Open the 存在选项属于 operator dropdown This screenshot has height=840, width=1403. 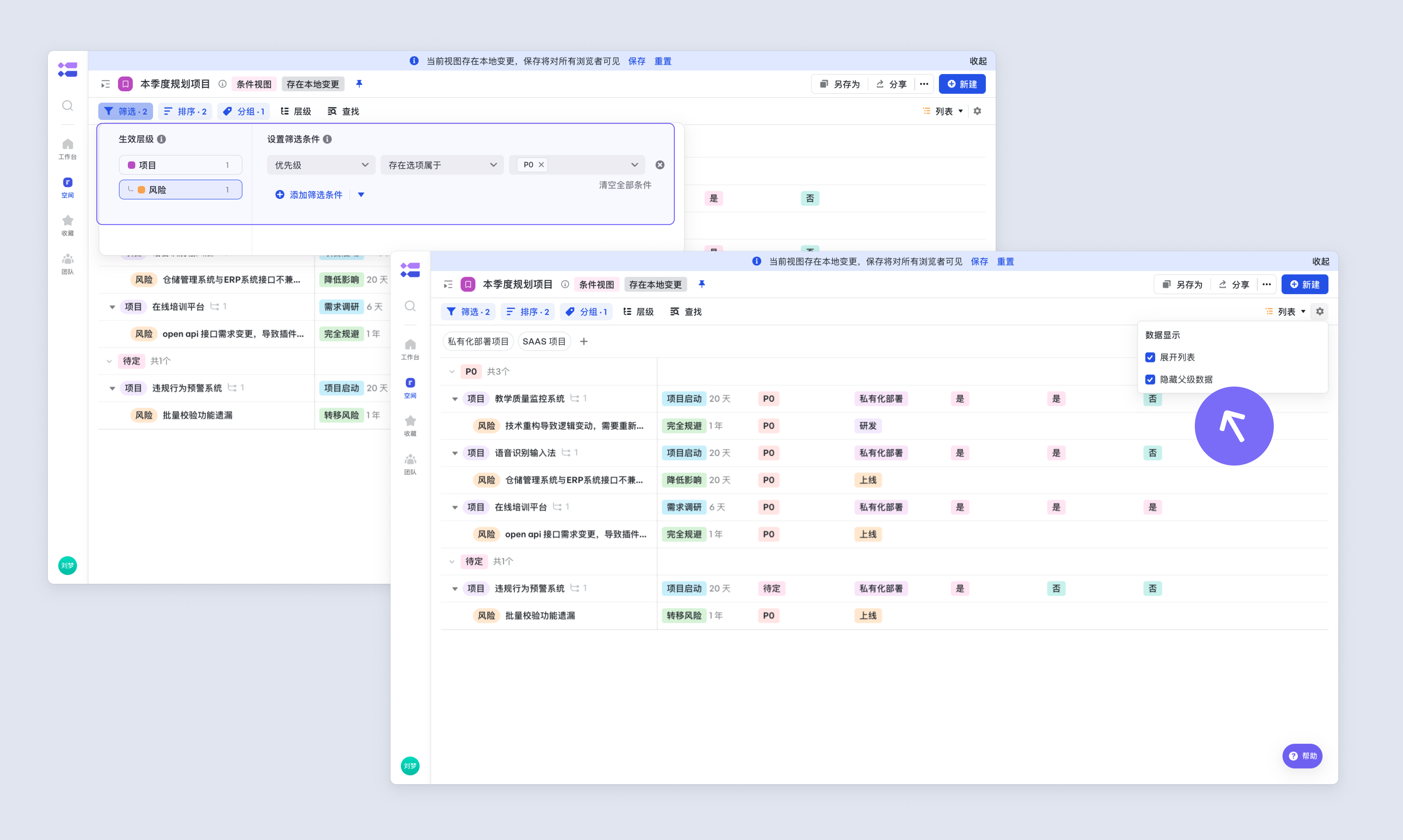(442, 165)
